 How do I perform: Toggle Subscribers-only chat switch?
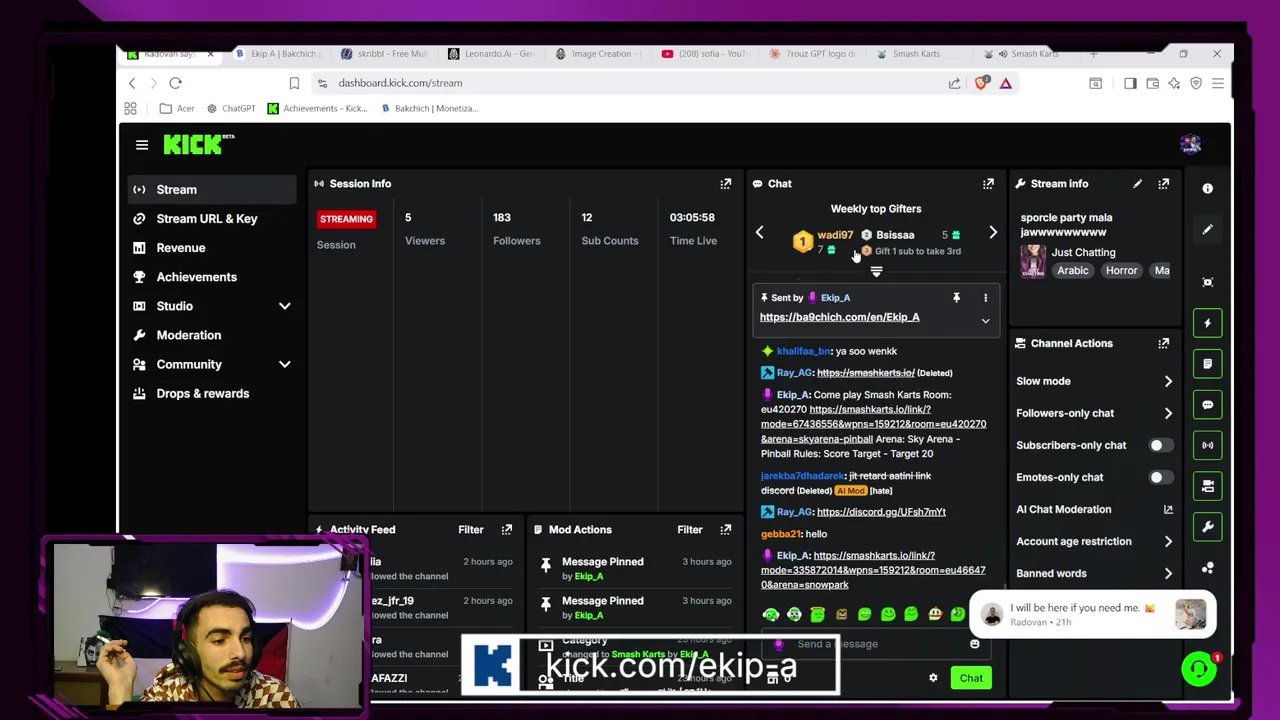pyautogui.click(x=1161, y=445)
